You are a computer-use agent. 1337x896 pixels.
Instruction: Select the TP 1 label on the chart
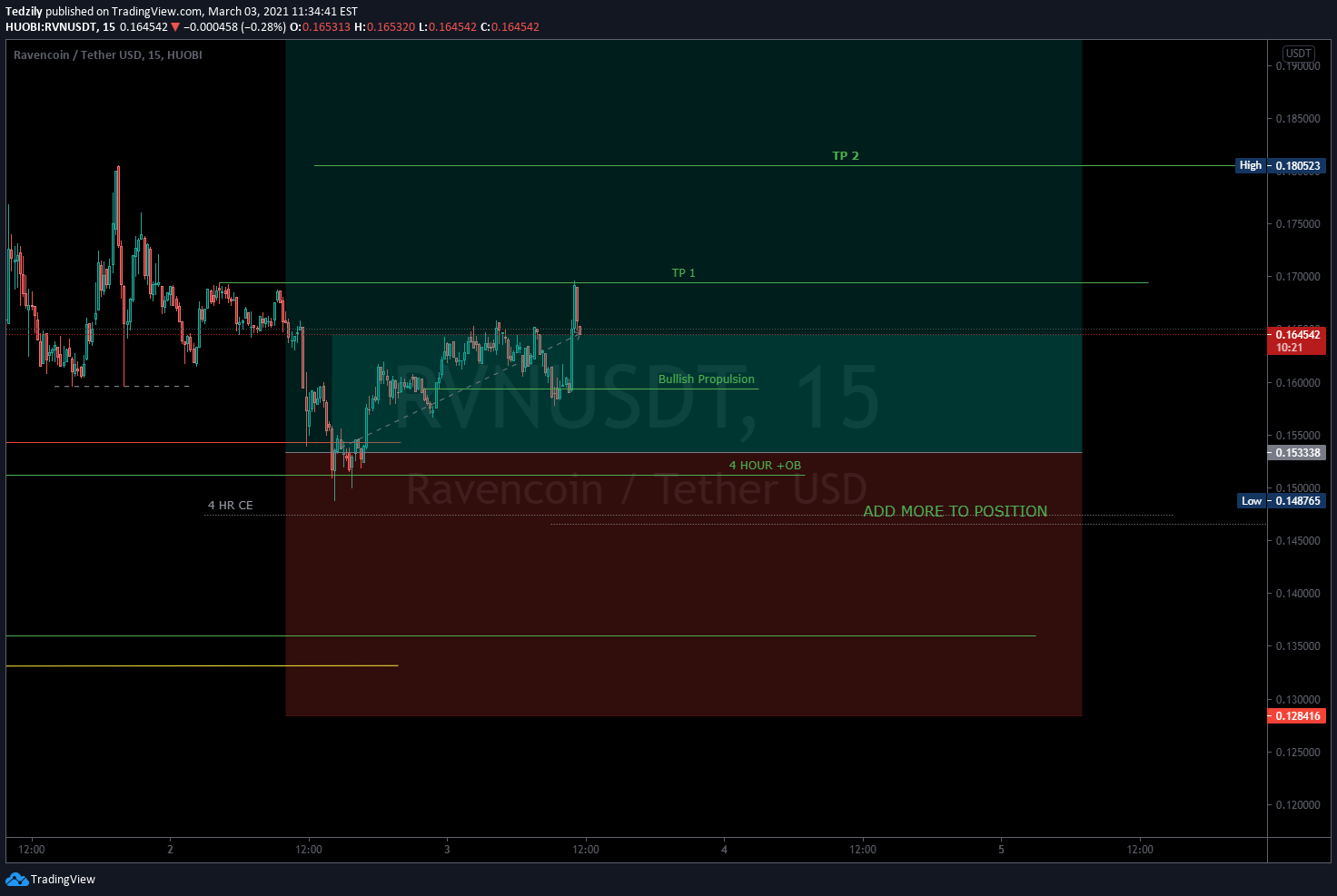point(684,273)
